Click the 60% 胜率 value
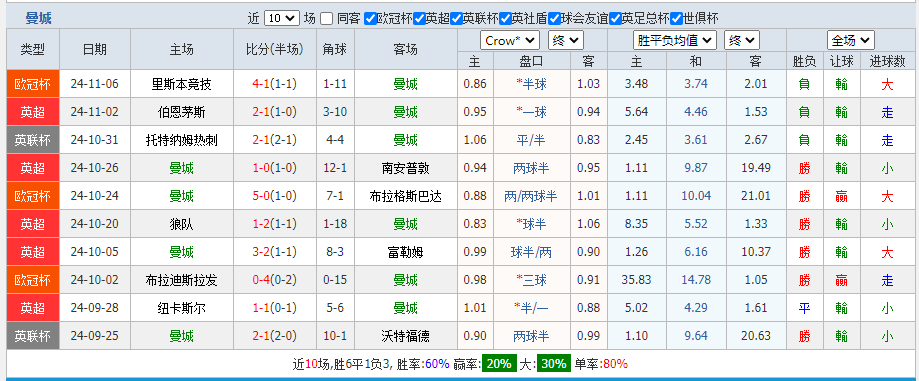The width and height of the screenshot is (919, 381). pos(437,363)
